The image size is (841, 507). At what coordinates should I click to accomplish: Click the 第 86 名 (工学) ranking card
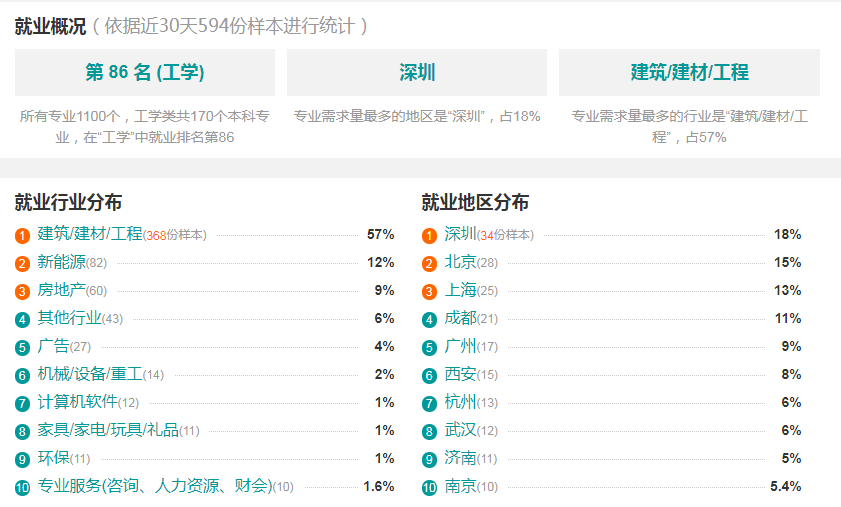point(145,72)
